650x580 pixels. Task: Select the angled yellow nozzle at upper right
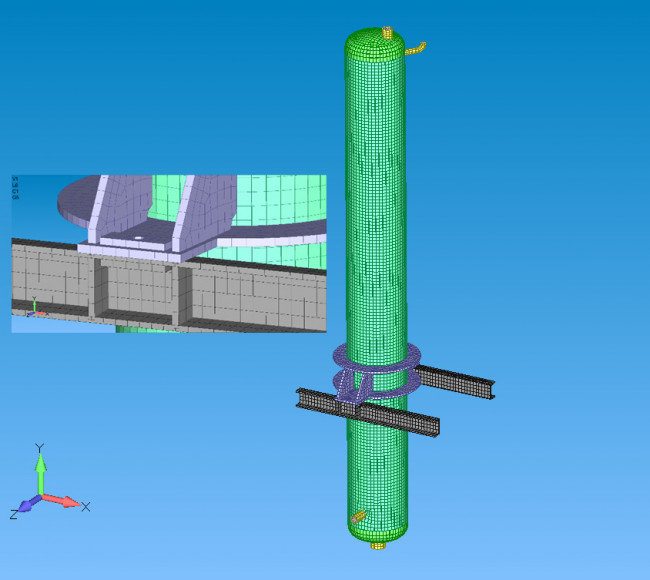[416, 47]
